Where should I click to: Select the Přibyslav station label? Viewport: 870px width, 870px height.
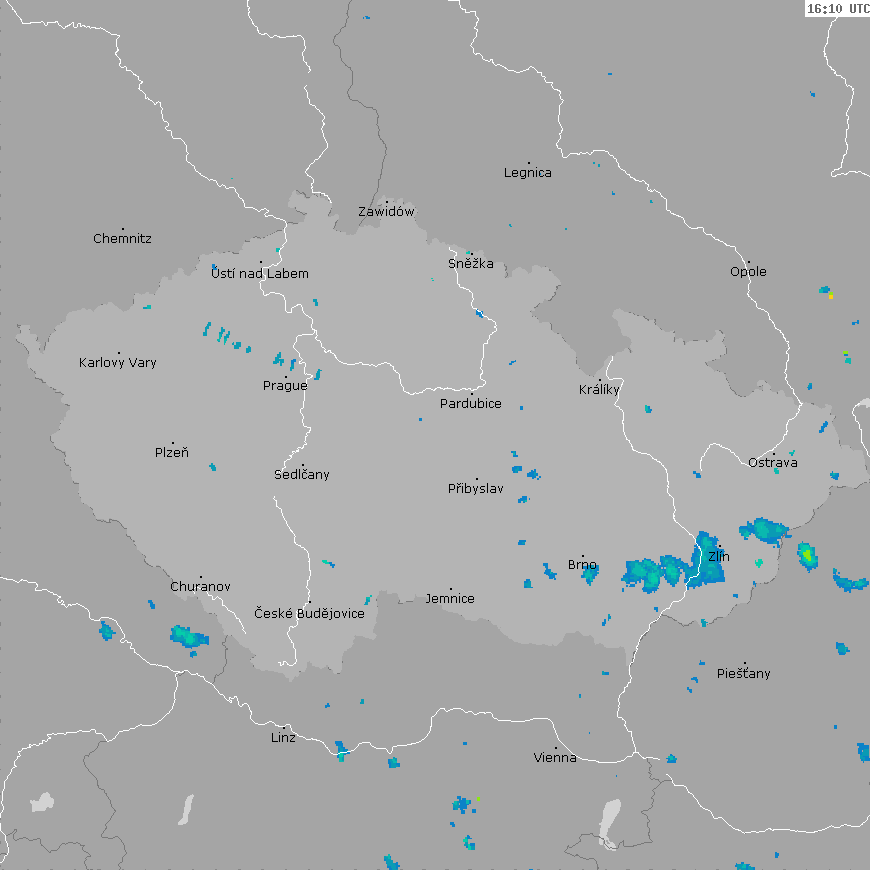476,489
